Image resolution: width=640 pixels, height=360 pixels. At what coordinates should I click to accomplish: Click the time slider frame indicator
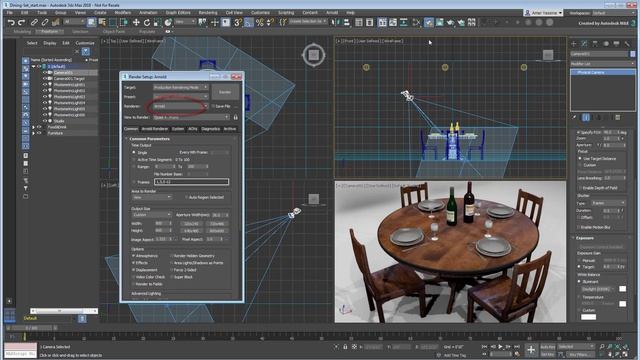pyautogui.click(x=31, y=328)
